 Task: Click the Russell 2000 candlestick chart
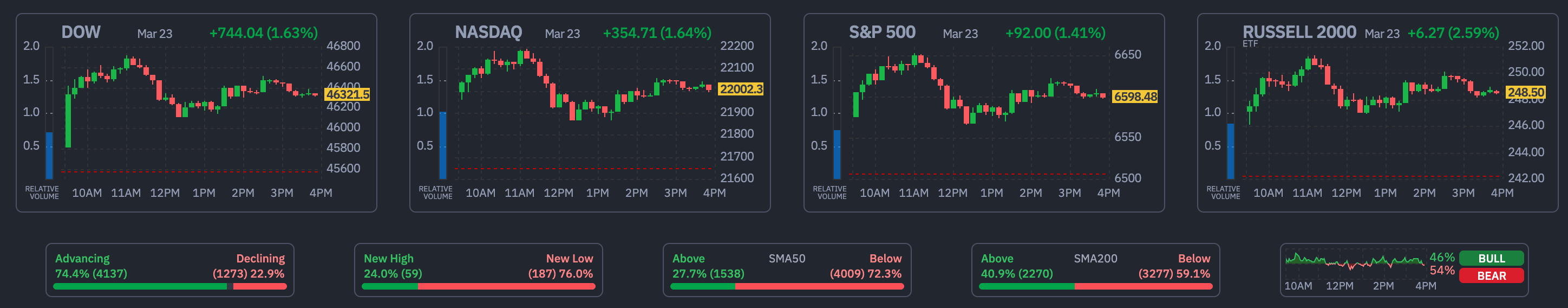coord(1372,112)
